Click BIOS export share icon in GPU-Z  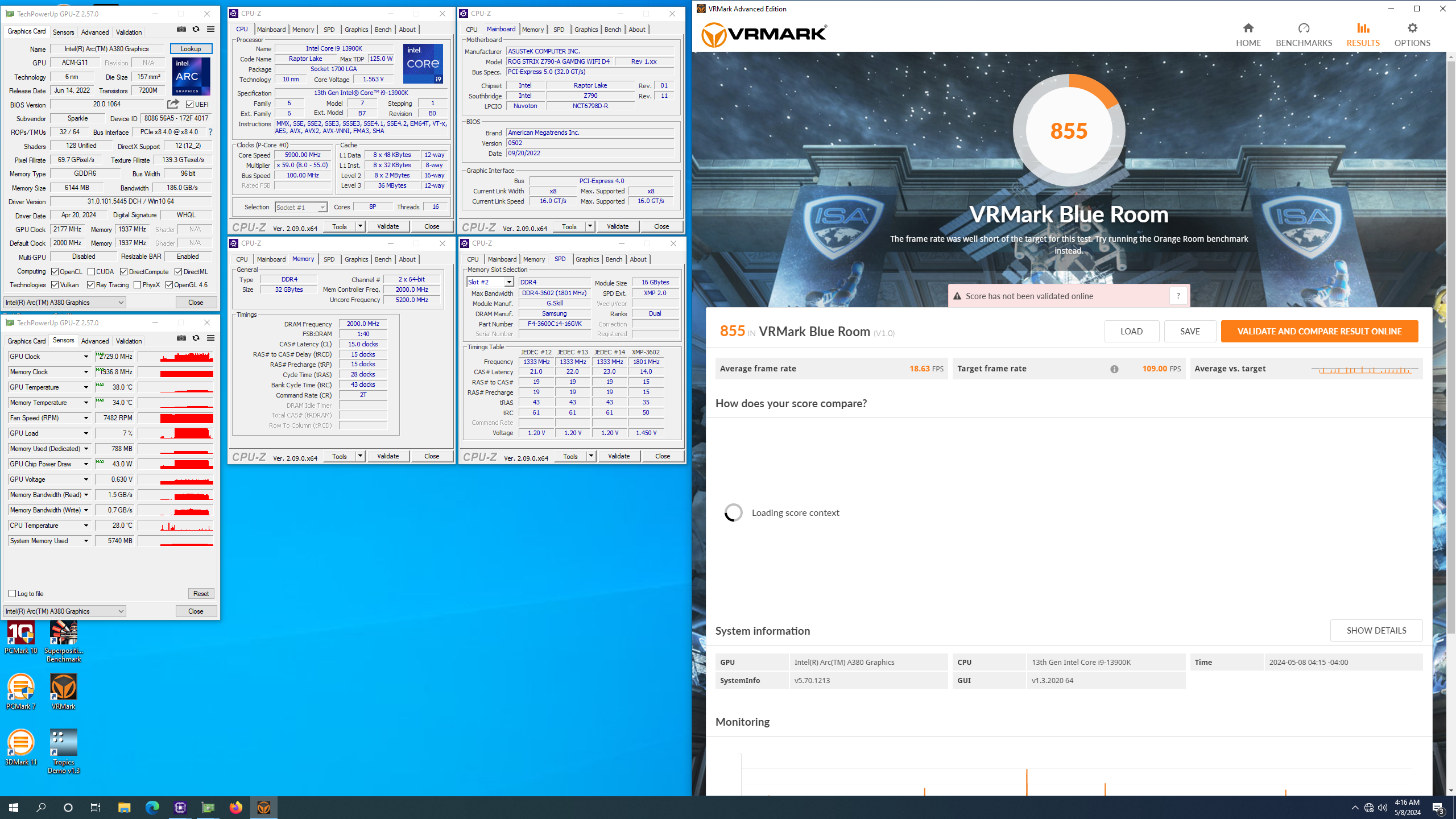(x=173, y=104)
